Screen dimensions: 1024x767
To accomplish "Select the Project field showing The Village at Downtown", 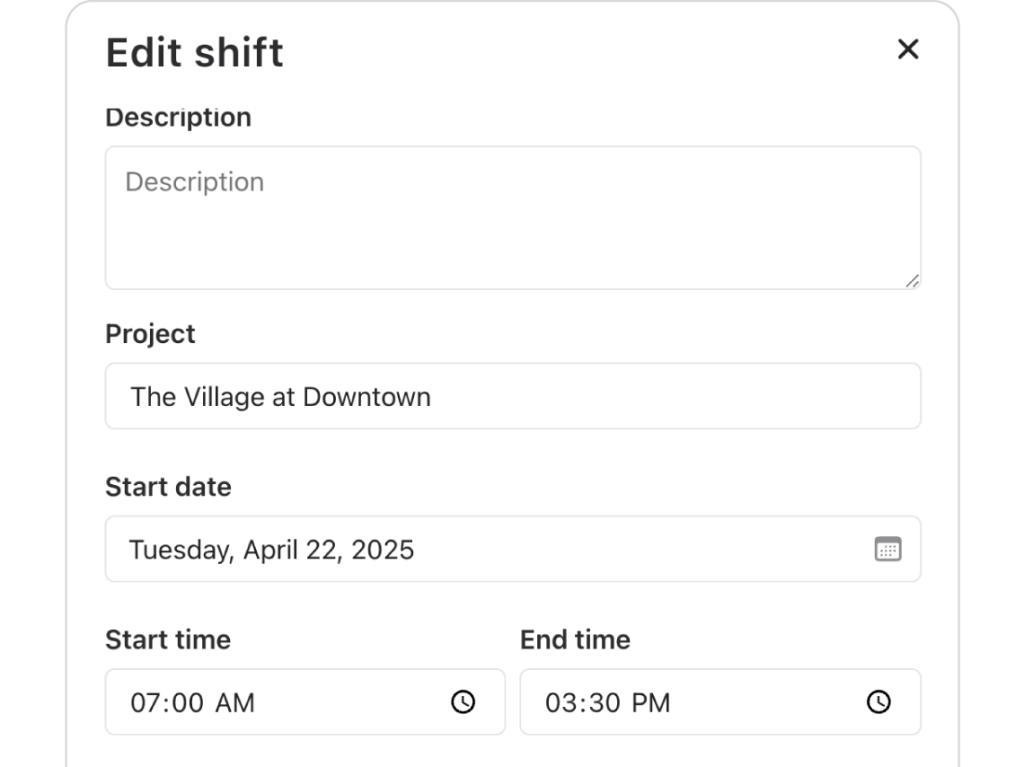I will (x=512, y=396).
